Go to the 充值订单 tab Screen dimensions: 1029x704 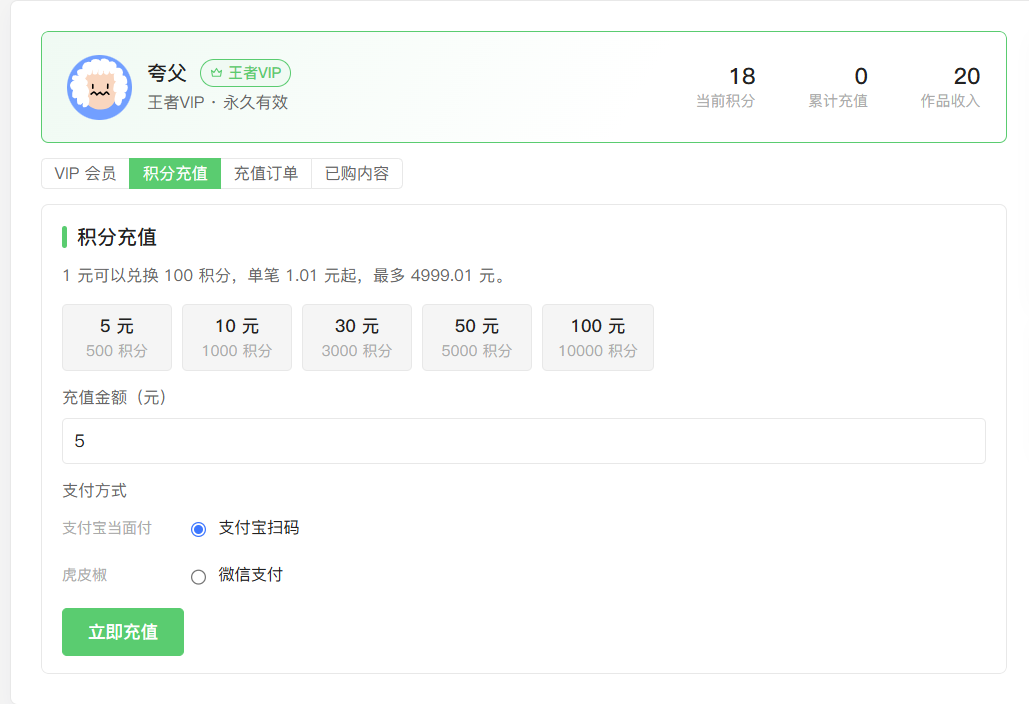pyautogui.click(x=266, y=173)
